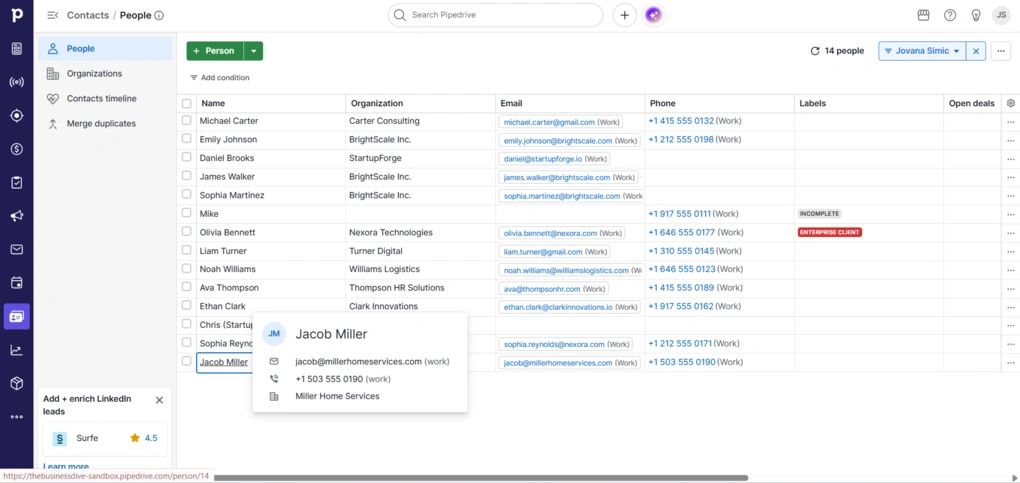The width and height of the screenshot is (1020, 483).
Task: Check the Noah Williams row checkbox
Action: [x=187, y=268]
